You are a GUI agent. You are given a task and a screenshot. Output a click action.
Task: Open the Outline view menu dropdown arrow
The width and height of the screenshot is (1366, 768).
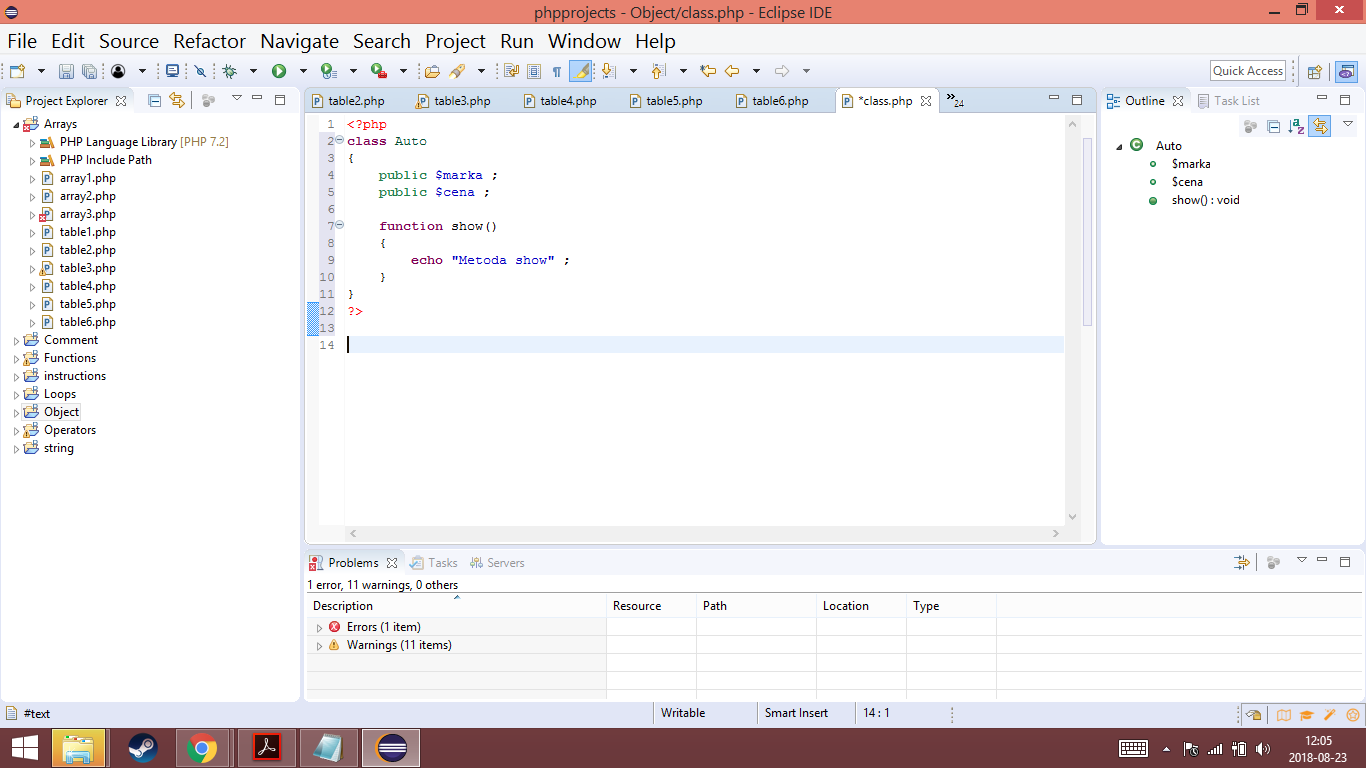[1348, 124]
